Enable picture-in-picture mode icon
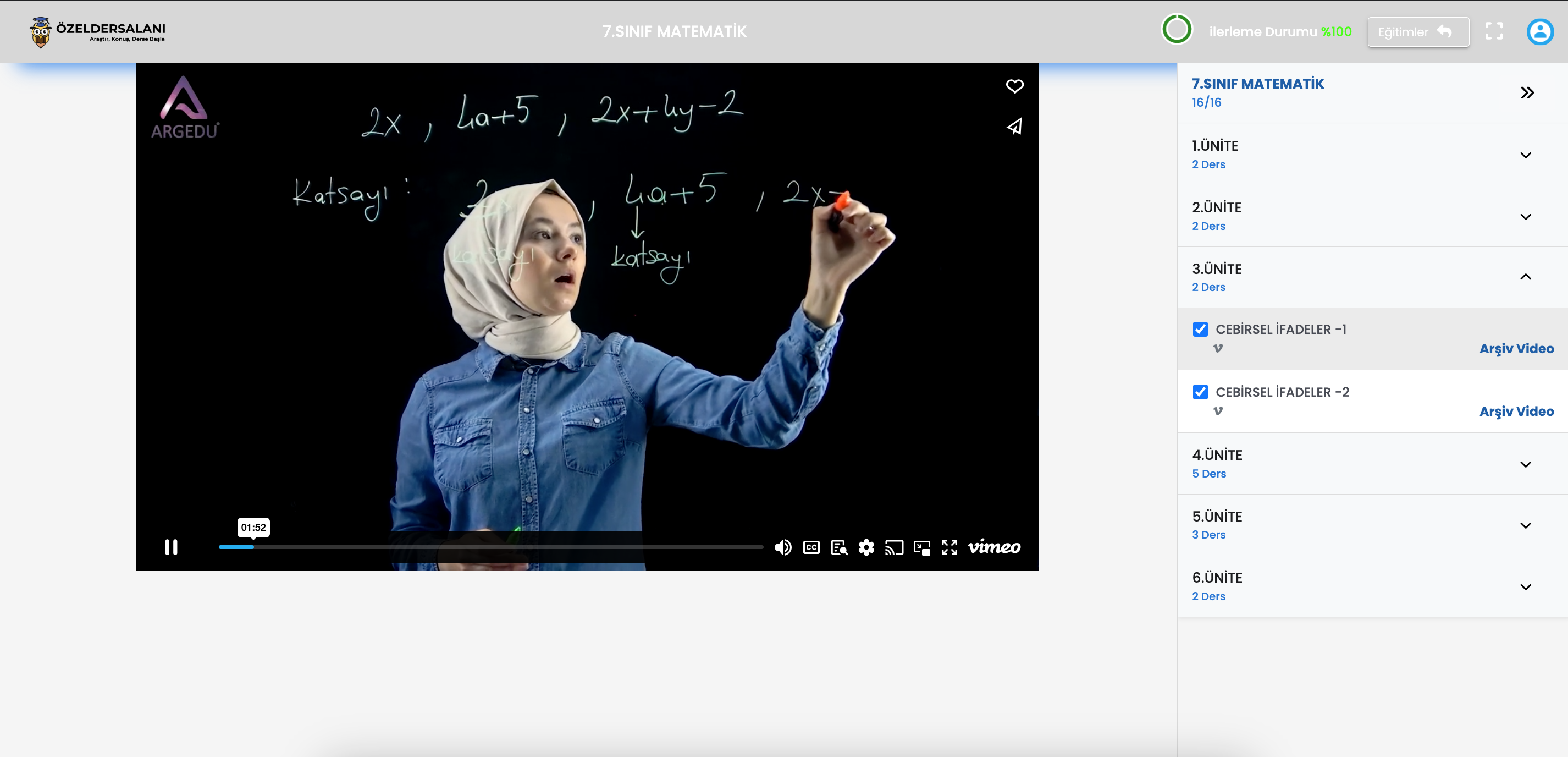 pyautogui.click(x=921, y=547)
